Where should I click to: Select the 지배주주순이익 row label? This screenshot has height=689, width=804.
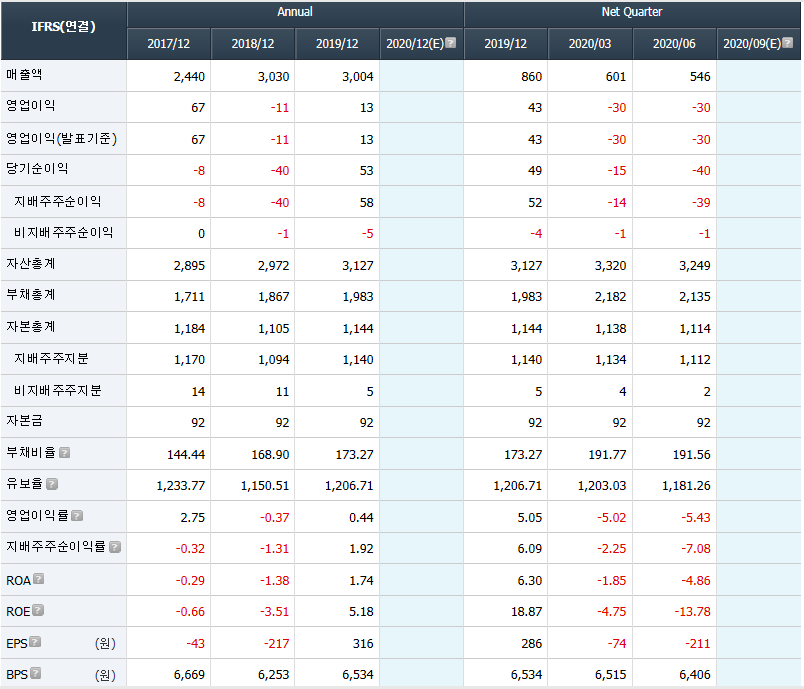click(x=57, y=201)
